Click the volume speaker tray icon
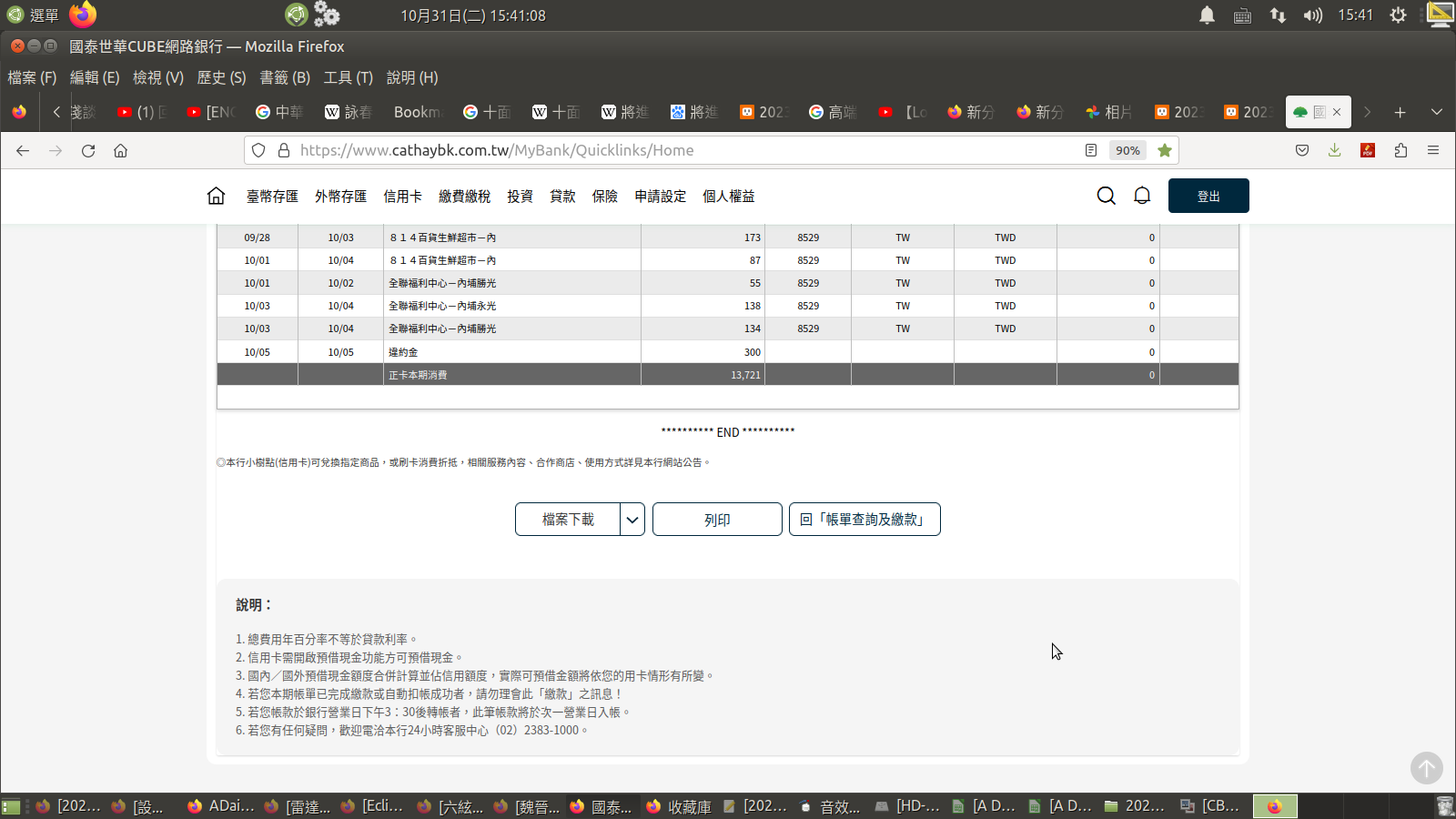The width and height of the screenshot is (1456, 819). (x=1311, y=15)
